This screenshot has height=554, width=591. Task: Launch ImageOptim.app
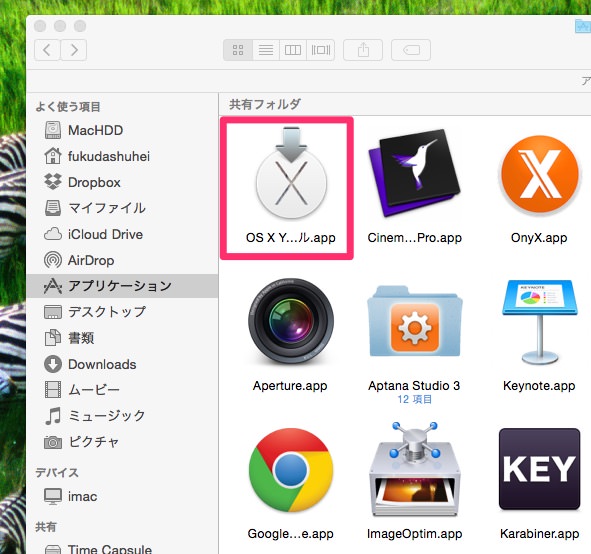point(414,469)
